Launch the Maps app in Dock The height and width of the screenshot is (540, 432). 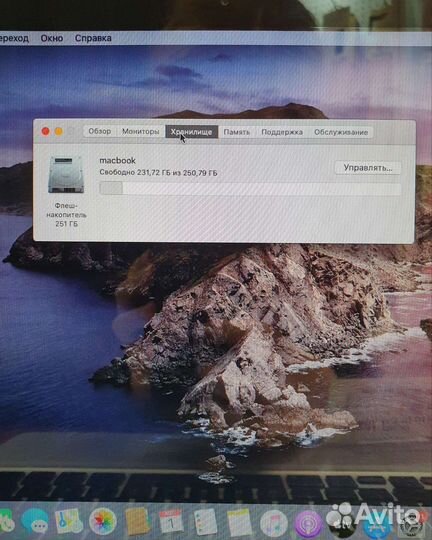pyautogui.click(x=68, y=521)
